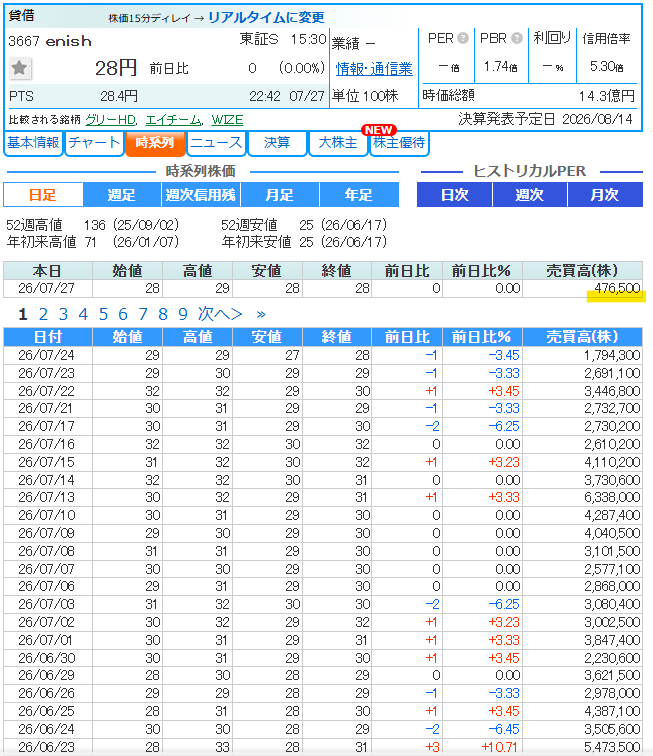Click the volume 3,621,500 on 26/06/29

pos(612,675)
